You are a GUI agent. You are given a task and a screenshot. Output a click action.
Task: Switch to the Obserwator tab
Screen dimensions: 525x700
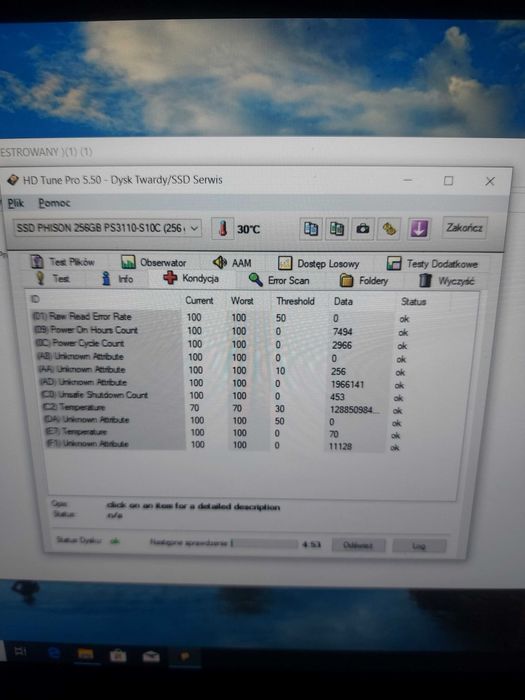click(154, 262)
